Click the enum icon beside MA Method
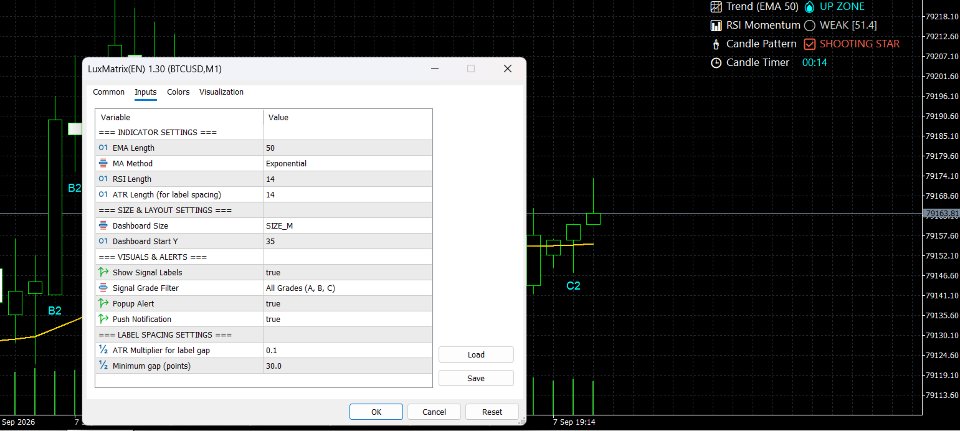This screenshot has width=960, height=431. coord(103,163)
